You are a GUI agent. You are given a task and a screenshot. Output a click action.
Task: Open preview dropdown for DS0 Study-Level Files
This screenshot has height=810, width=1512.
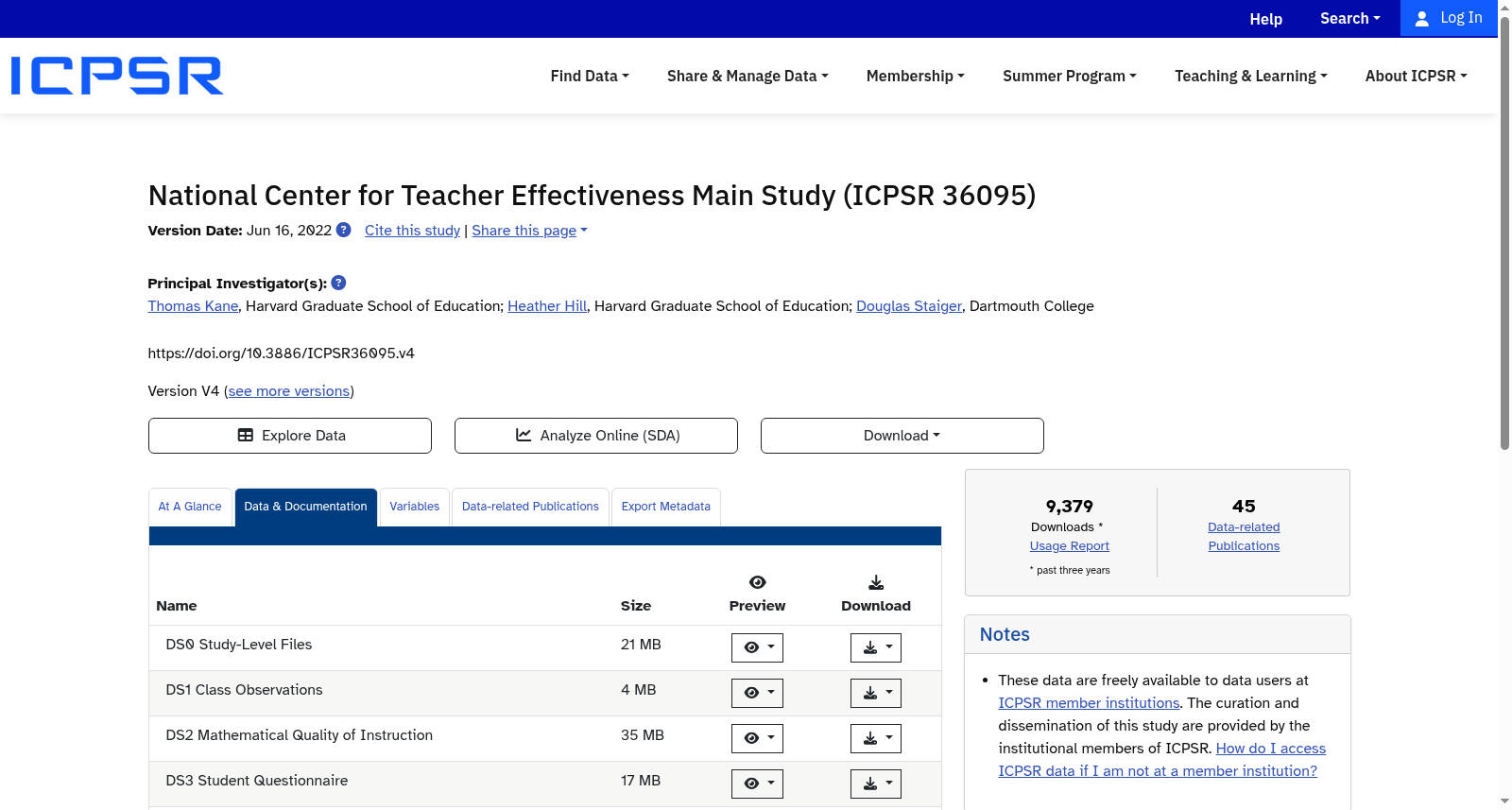point(757,647)
